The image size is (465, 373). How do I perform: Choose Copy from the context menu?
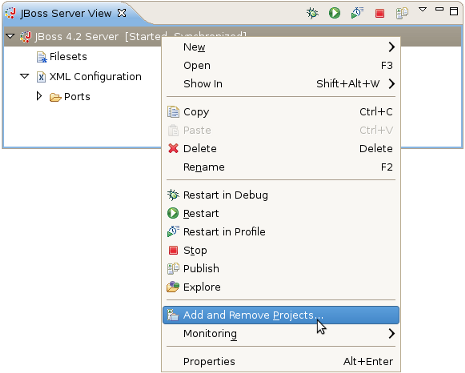coord(281,112)
